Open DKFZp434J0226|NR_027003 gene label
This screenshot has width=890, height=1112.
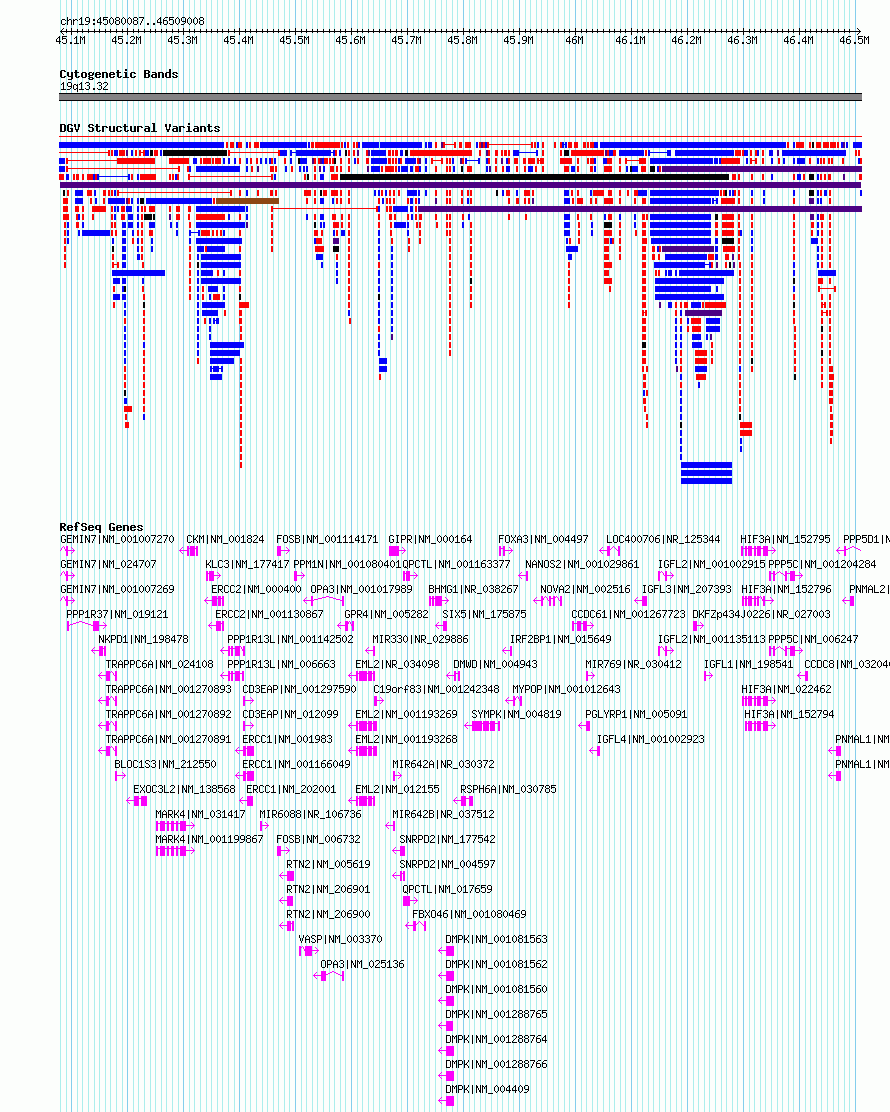(761, 613)
